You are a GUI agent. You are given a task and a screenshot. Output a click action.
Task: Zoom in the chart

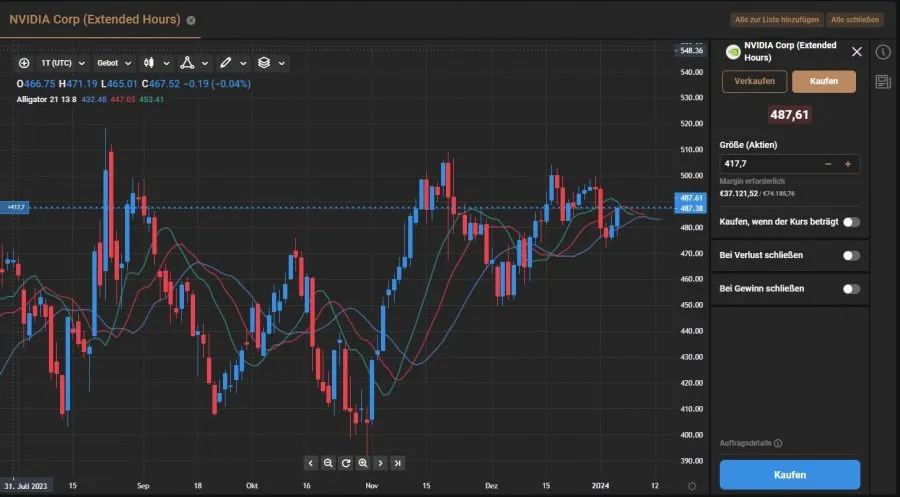[x=363, y=463]
